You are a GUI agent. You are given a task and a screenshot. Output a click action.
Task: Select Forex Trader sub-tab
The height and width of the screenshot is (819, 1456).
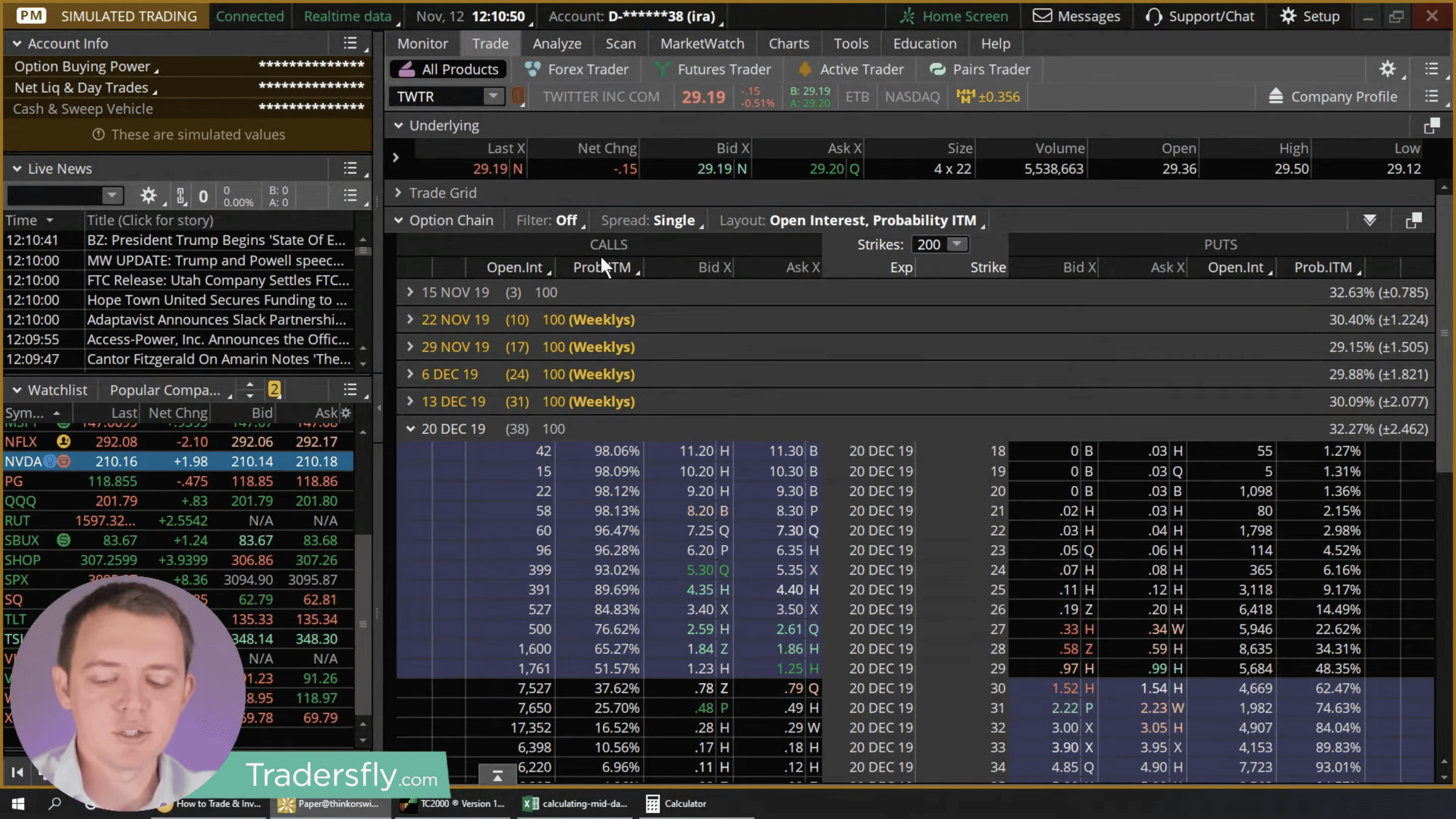tap(576, 69)
